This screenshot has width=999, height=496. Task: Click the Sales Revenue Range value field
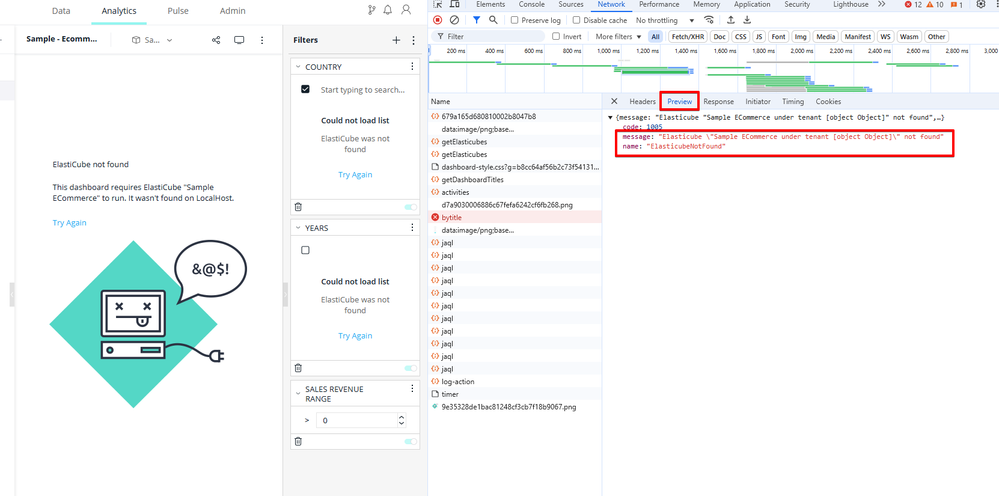point(355,421)
